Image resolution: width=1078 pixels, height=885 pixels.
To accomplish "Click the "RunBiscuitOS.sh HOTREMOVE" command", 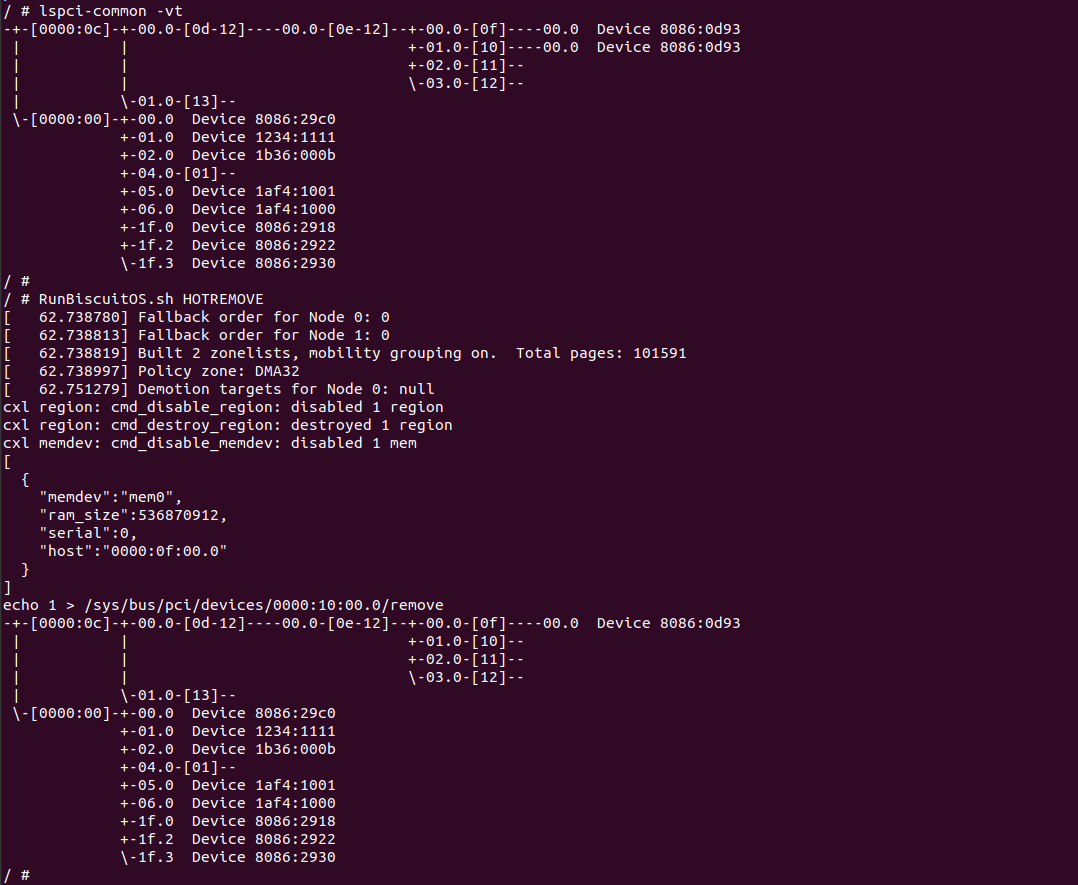I will pyautogui.click(x=151, y=299).
